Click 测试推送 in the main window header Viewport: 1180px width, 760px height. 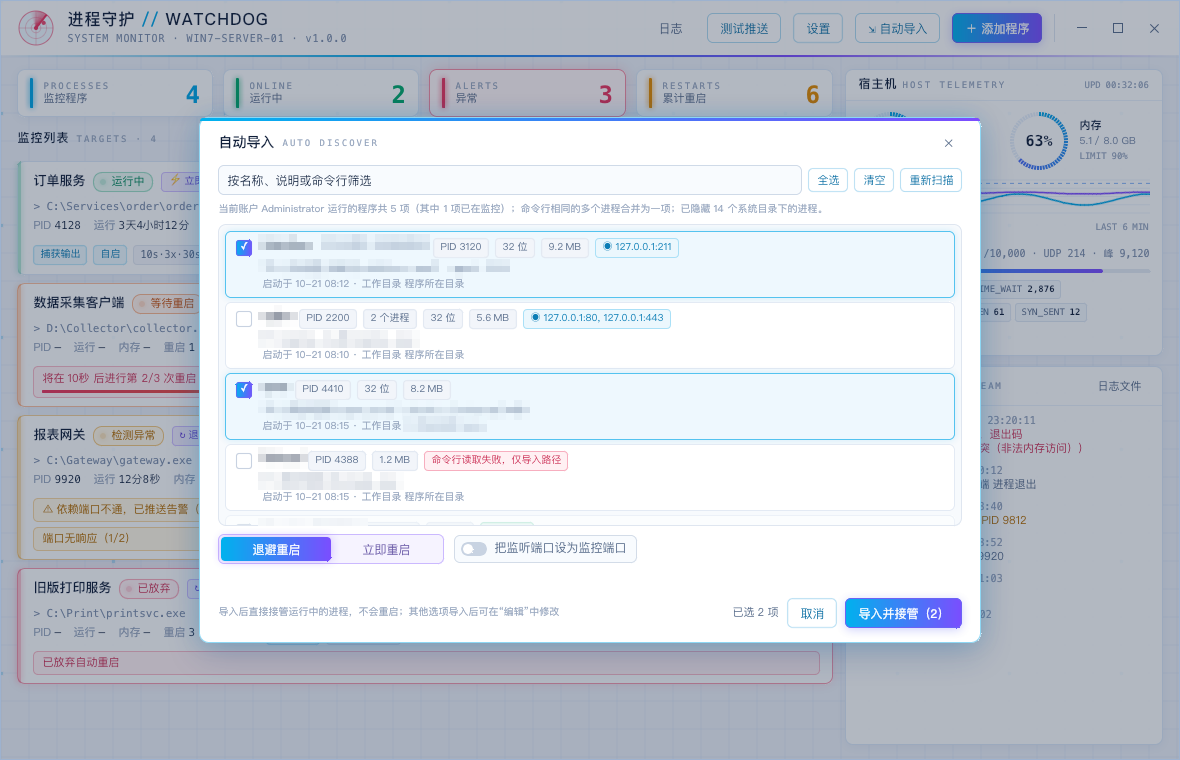point(744,29)
